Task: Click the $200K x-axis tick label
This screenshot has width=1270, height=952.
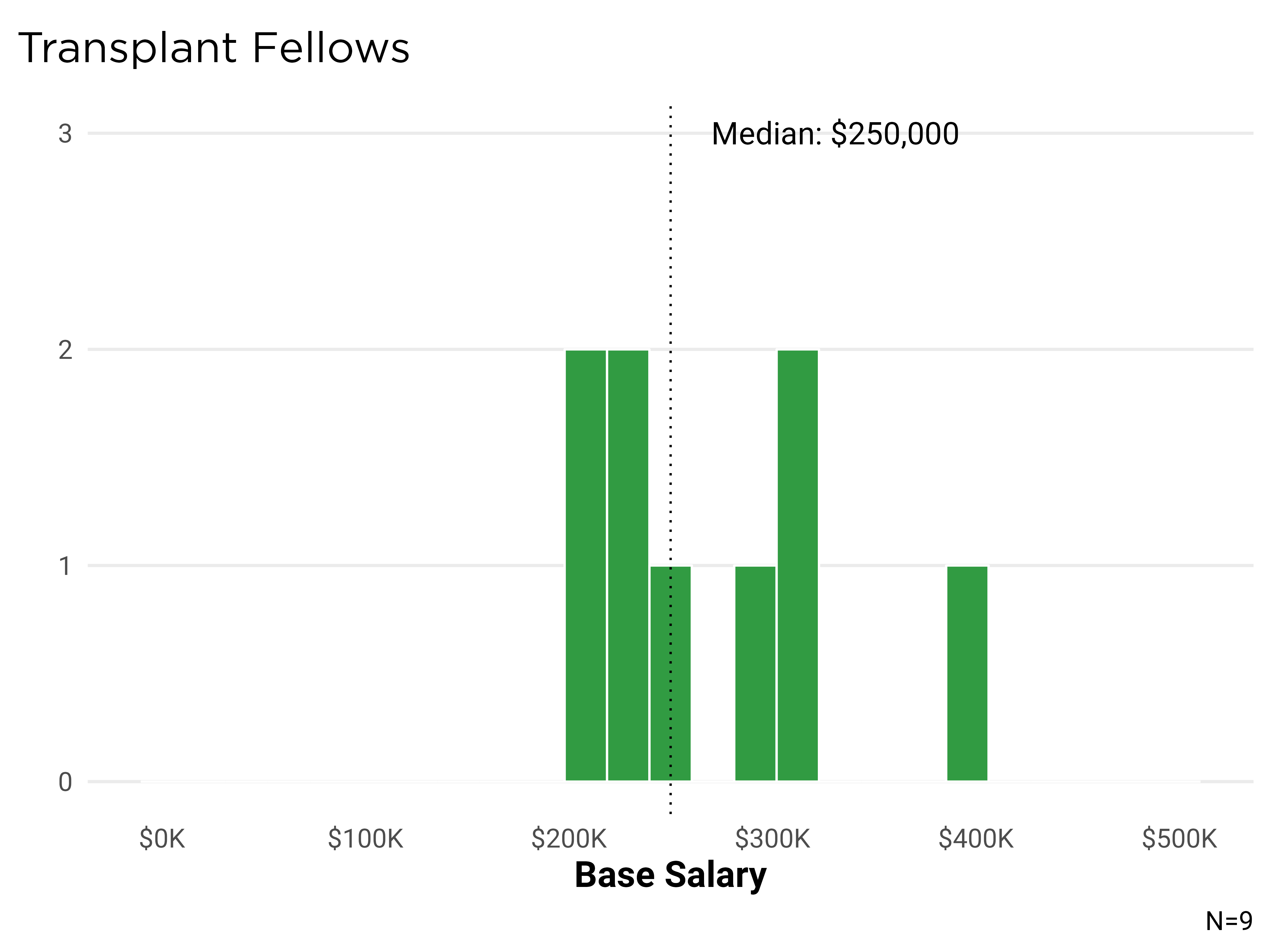Action: coord(569,839)
